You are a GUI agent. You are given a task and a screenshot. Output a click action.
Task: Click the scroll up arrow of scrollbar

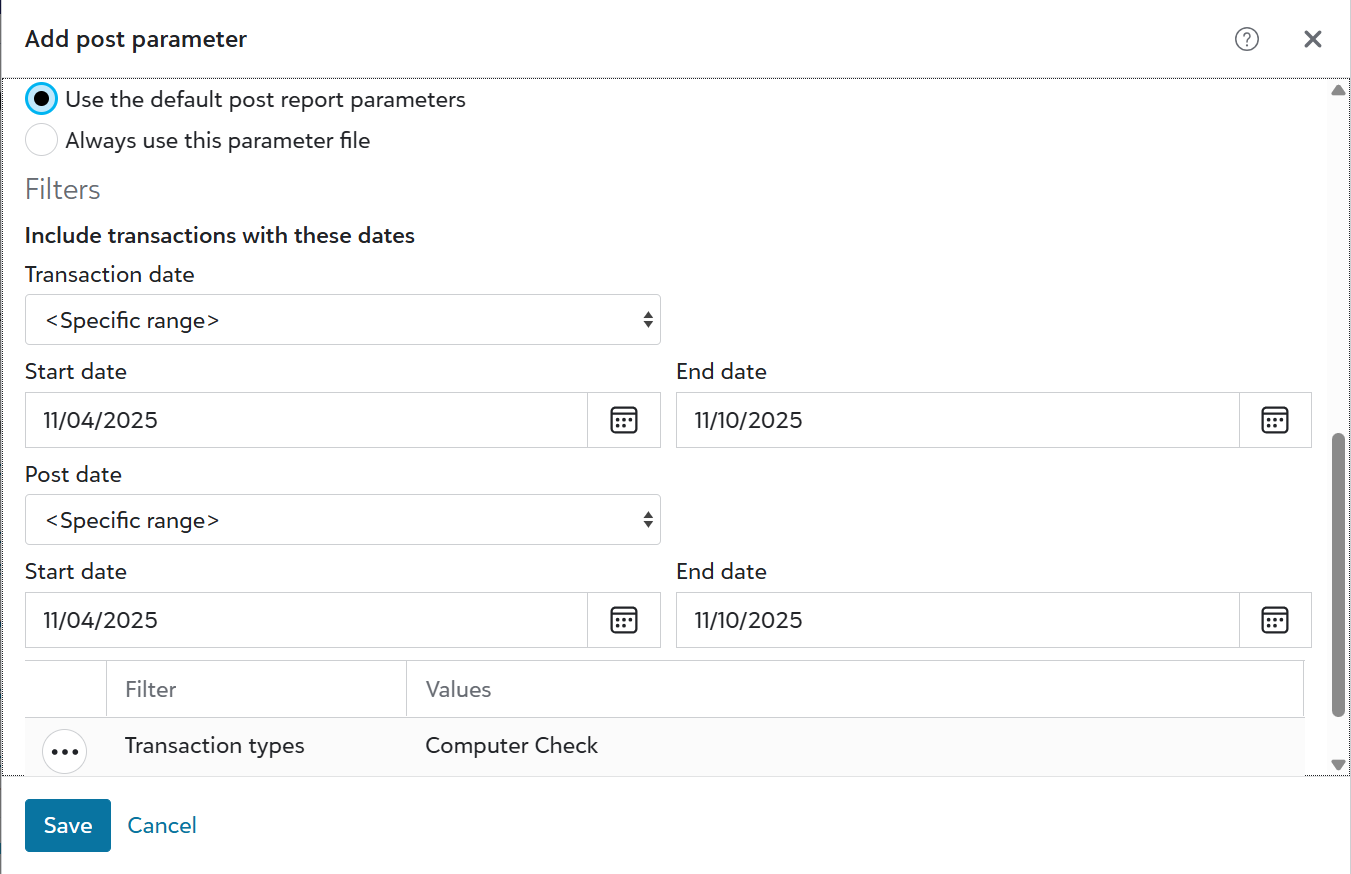click(x=1338, y=91)
